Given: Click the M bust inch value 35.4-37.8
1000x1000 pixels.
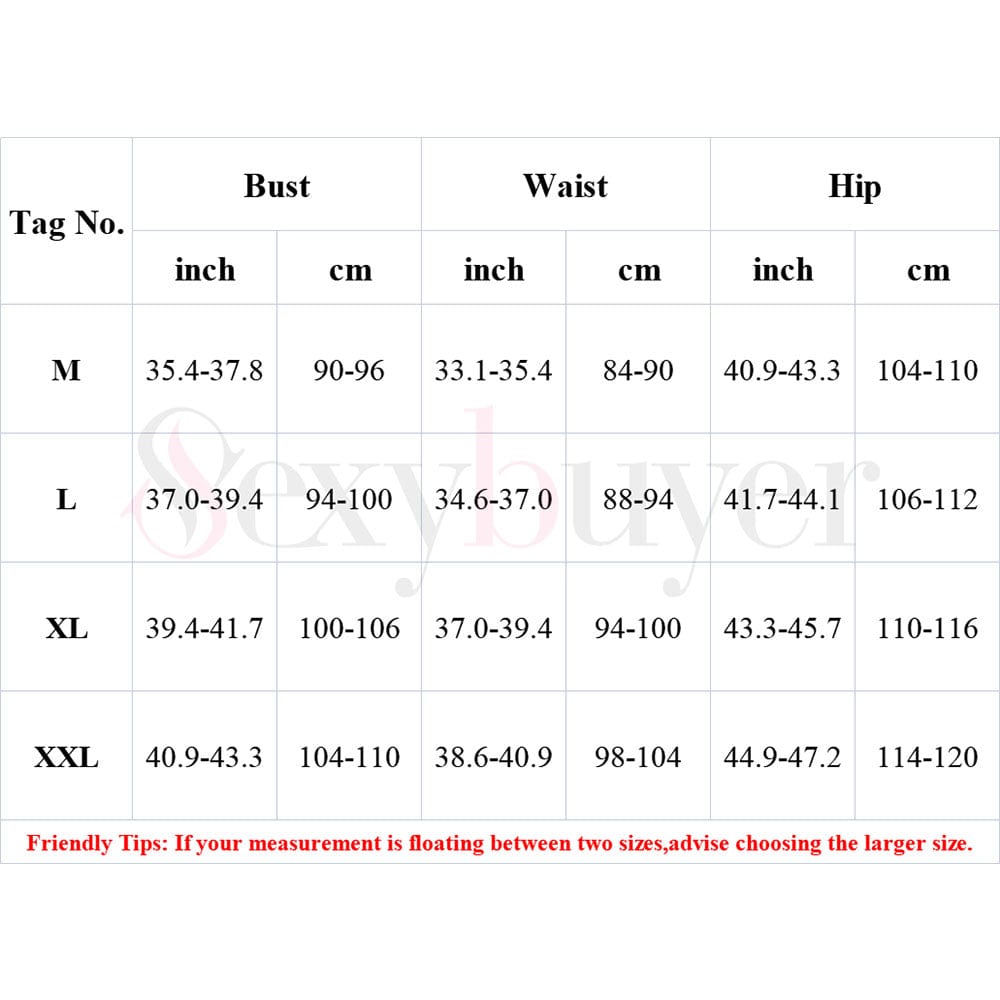Looking at the screenshot, I should point(204,371).
